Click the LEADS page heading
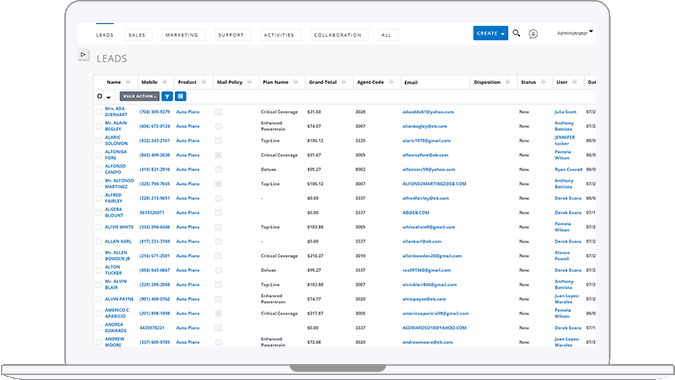Viewport: 675px width, 380px height. click(111, 59)
